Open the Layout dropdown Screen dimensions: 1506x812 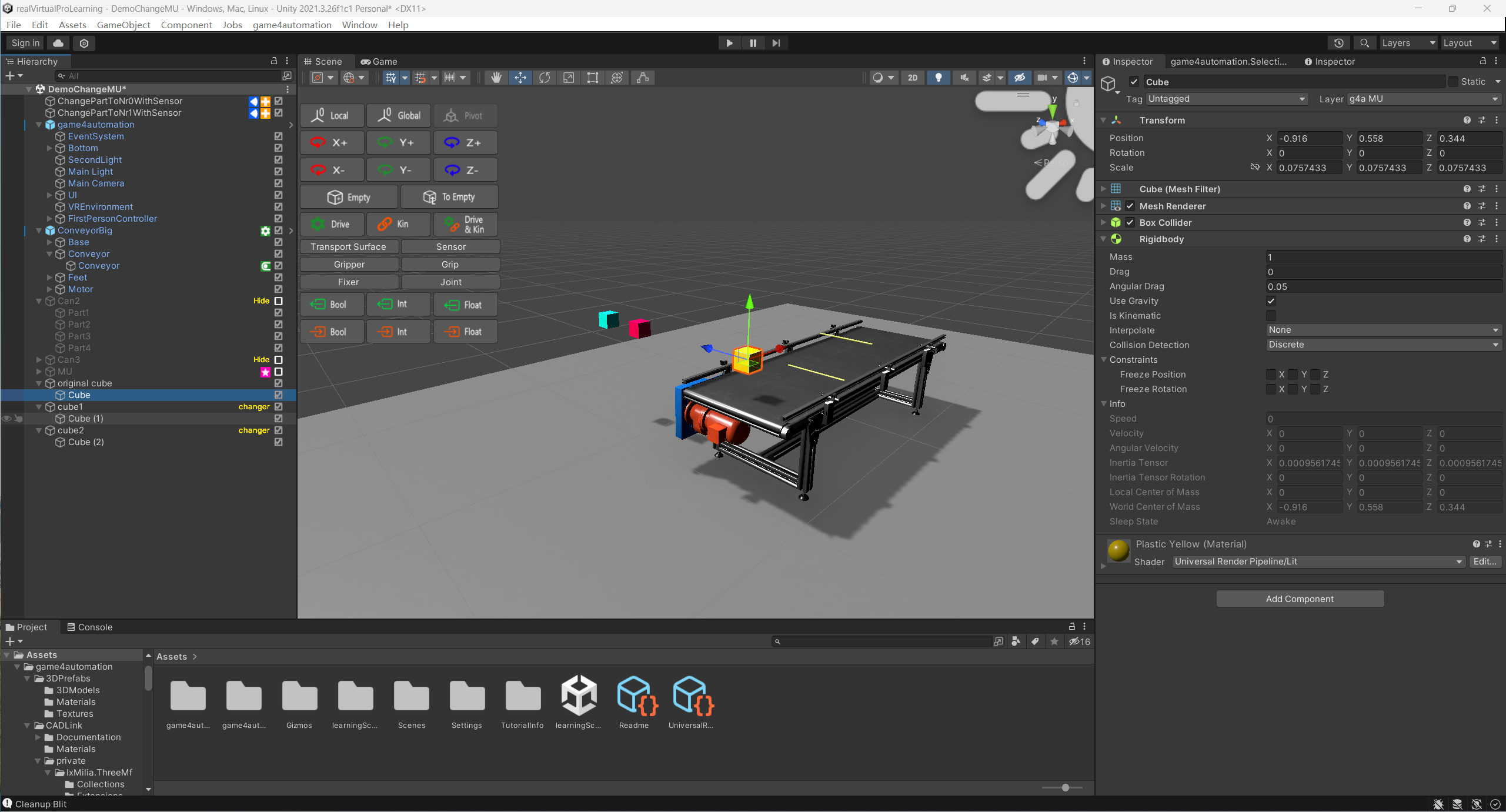coord(1470,43)
